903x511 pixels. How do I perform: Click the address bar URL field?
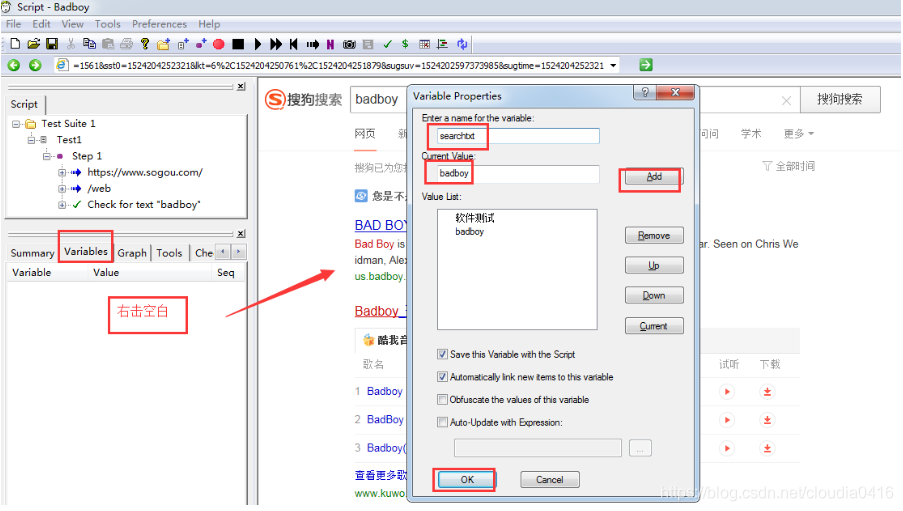(x=339, y=65)
